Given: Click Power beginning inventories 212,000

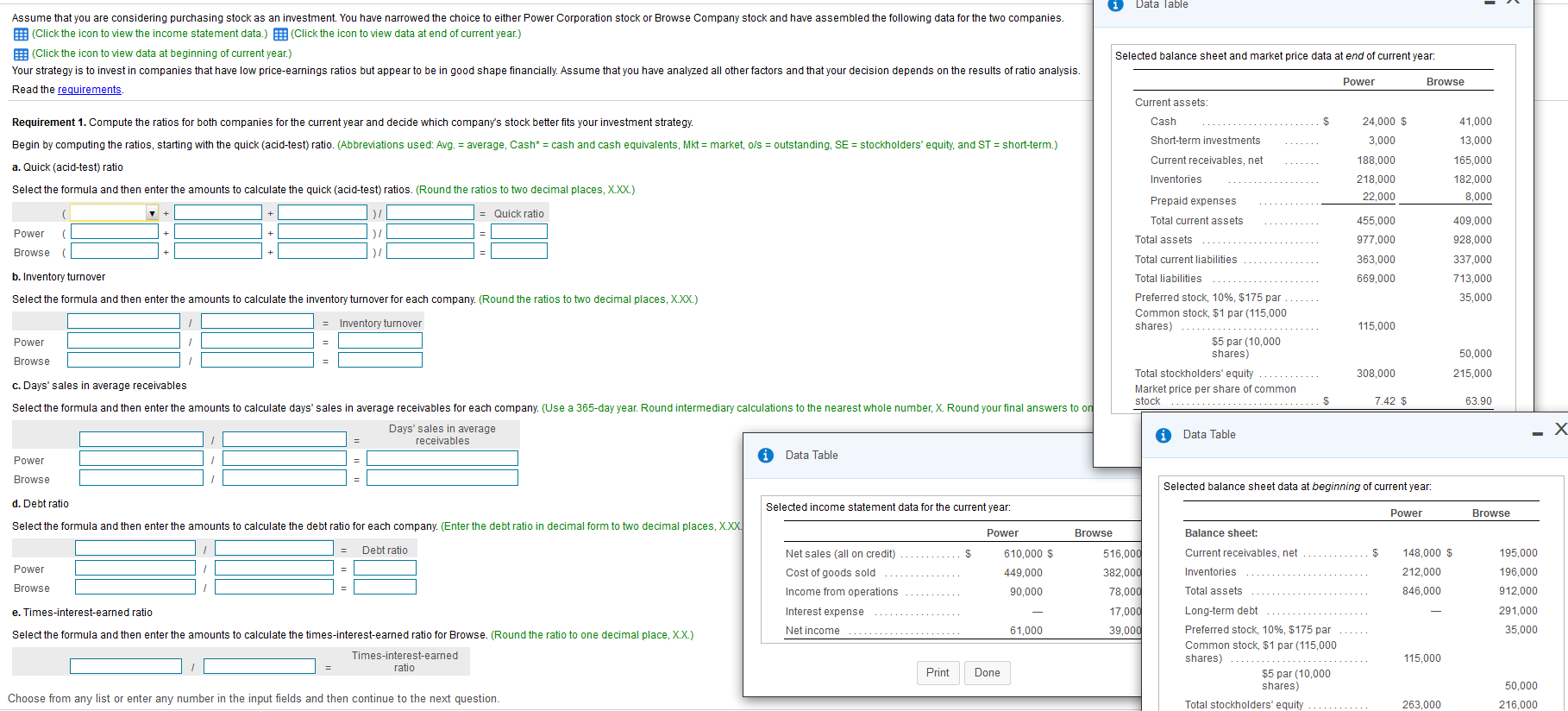Looking at the screenshot, I should click(1421, 572).
